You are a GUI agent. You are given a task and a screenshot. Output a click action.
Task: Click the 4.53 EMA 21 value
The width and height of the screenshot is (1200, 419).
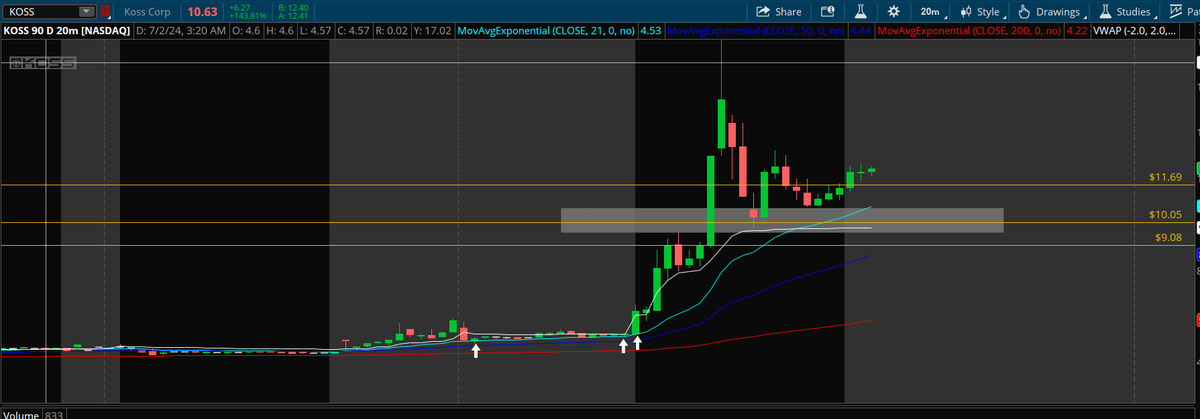(649, 32)
